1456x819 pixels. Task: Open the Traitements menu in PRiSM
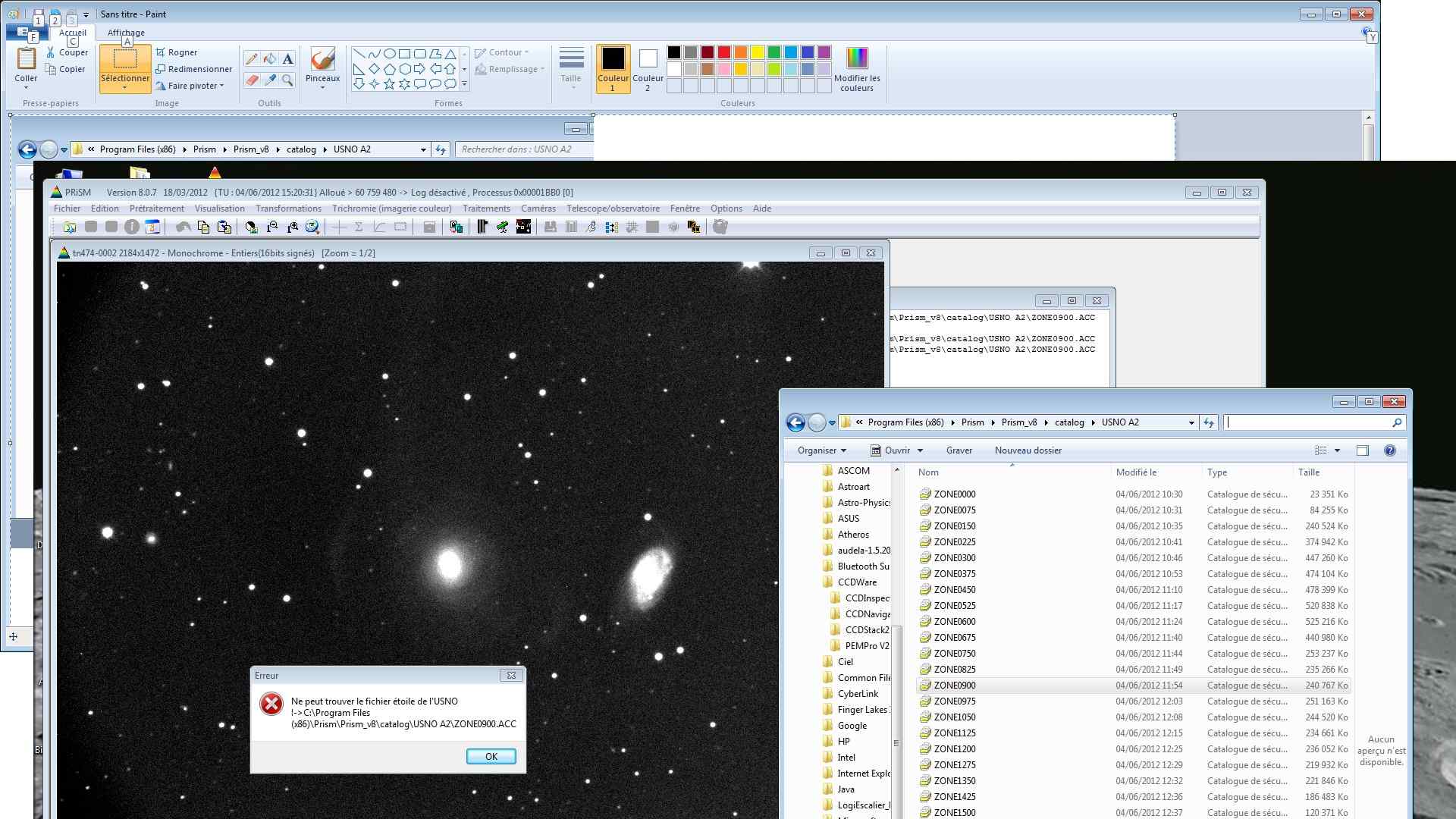[486, 209]
